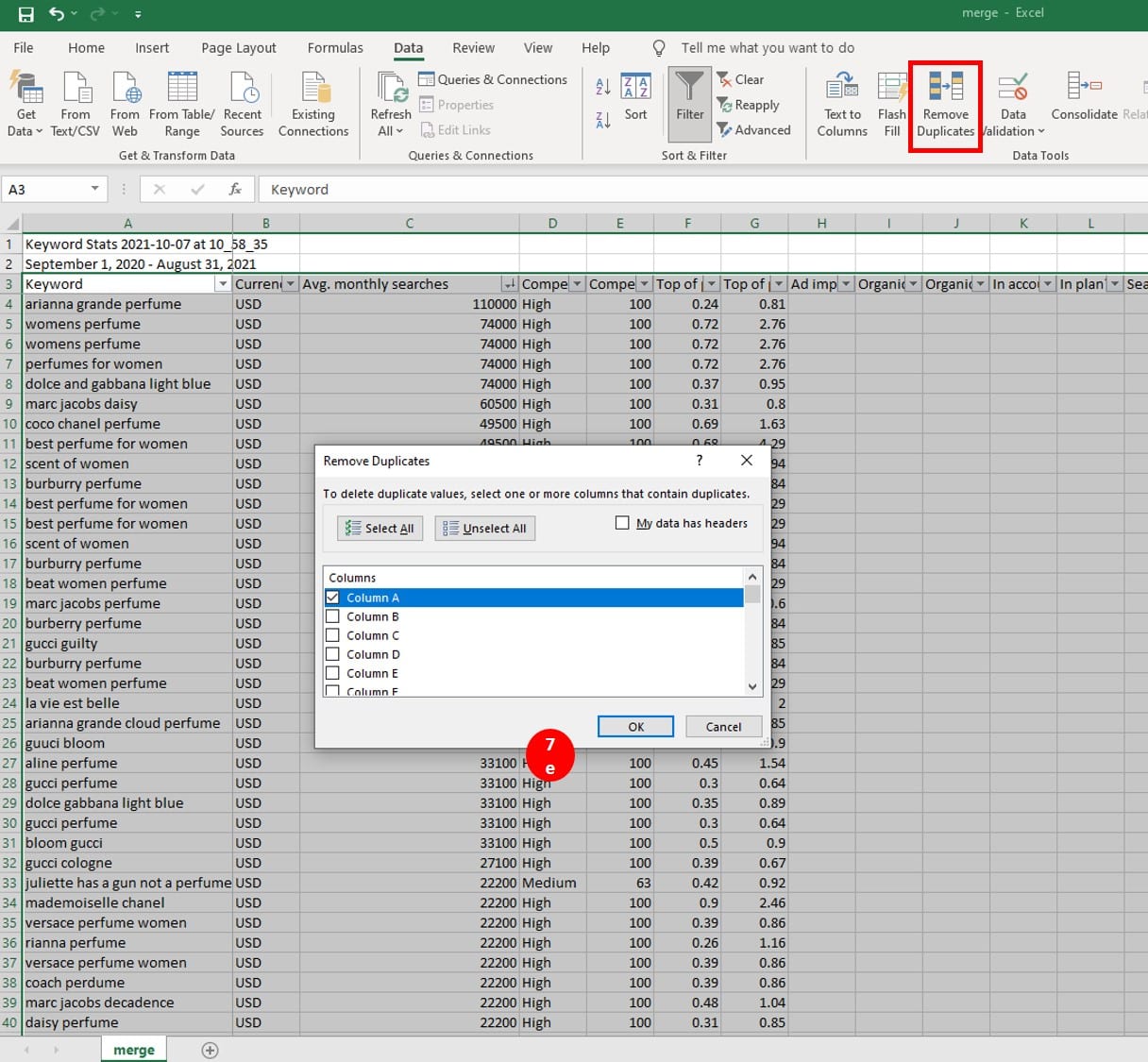Viewport: 1148px width, 1062px height.
Task: Switch to Page Layout tab
Action: (239, 48)
